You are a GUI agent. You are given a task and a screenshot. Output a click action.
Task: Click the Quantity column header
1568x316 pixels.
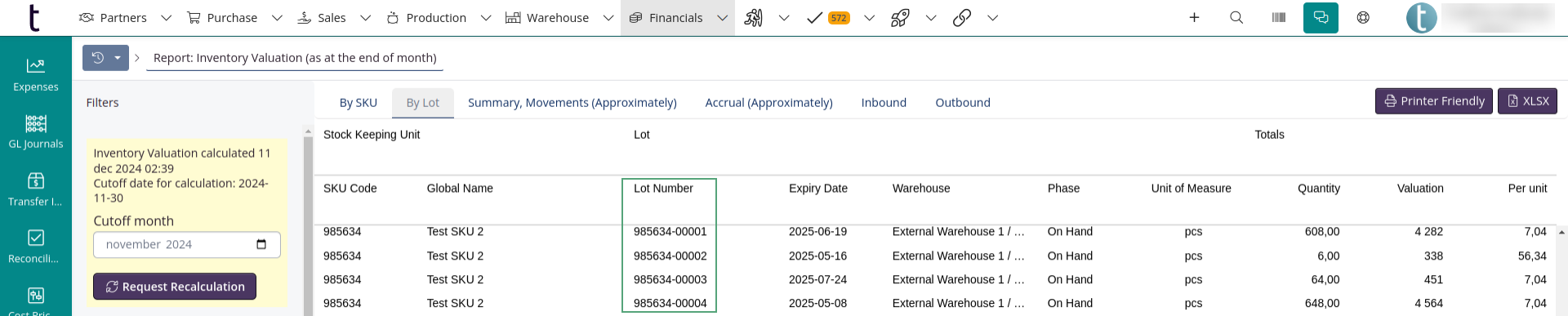[x=1319, y=189]
